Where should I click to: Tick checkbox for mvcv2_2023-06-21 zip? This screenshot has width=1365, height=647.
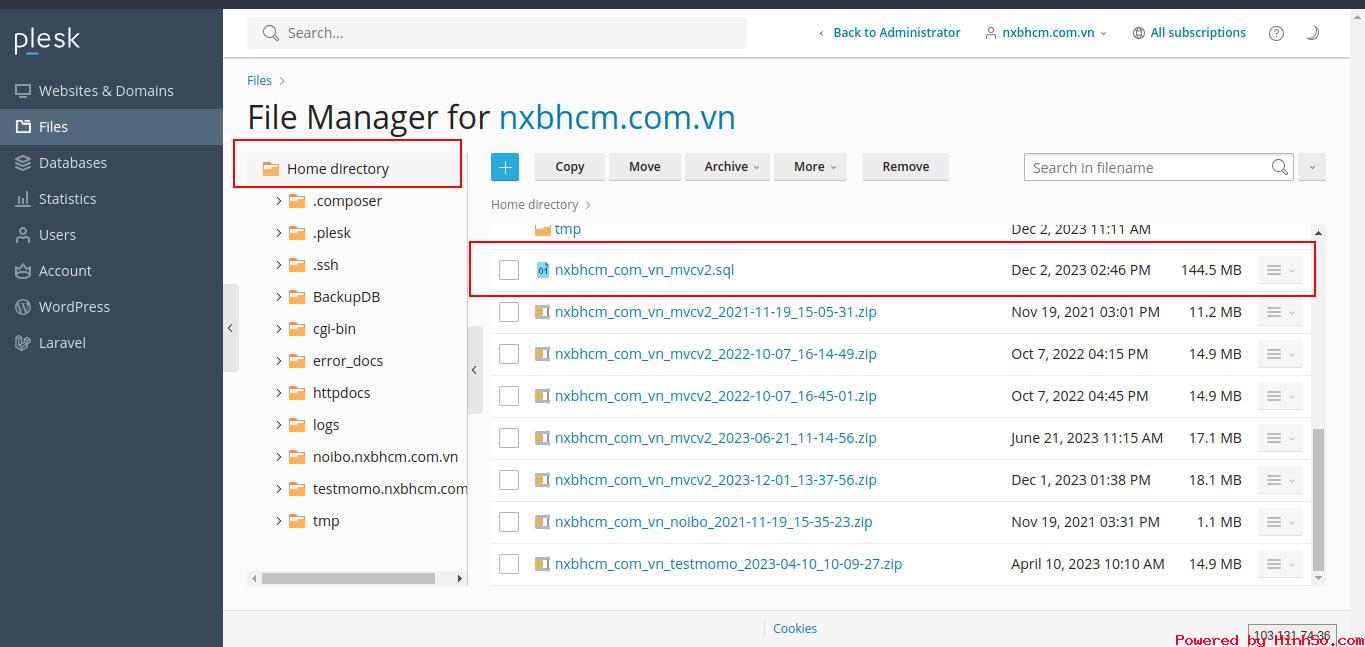(509, 438)
